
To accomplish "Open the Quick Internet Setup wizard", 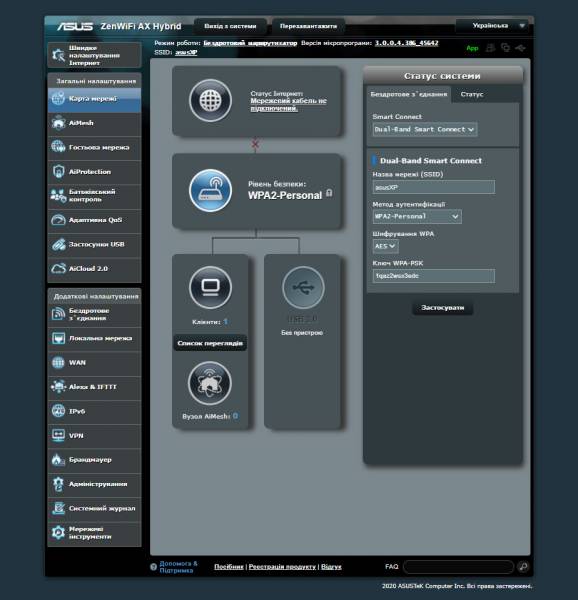I will (x=94, y=55).
